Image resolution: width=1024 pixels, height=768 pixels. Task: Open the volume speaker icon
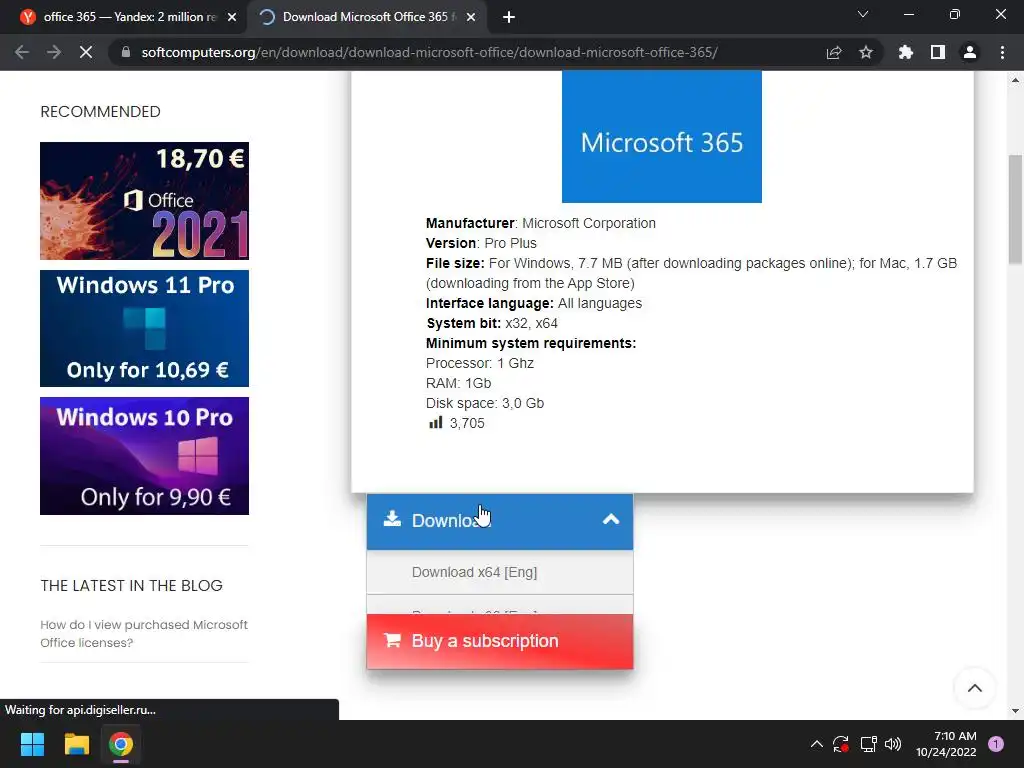coord(893,744)
